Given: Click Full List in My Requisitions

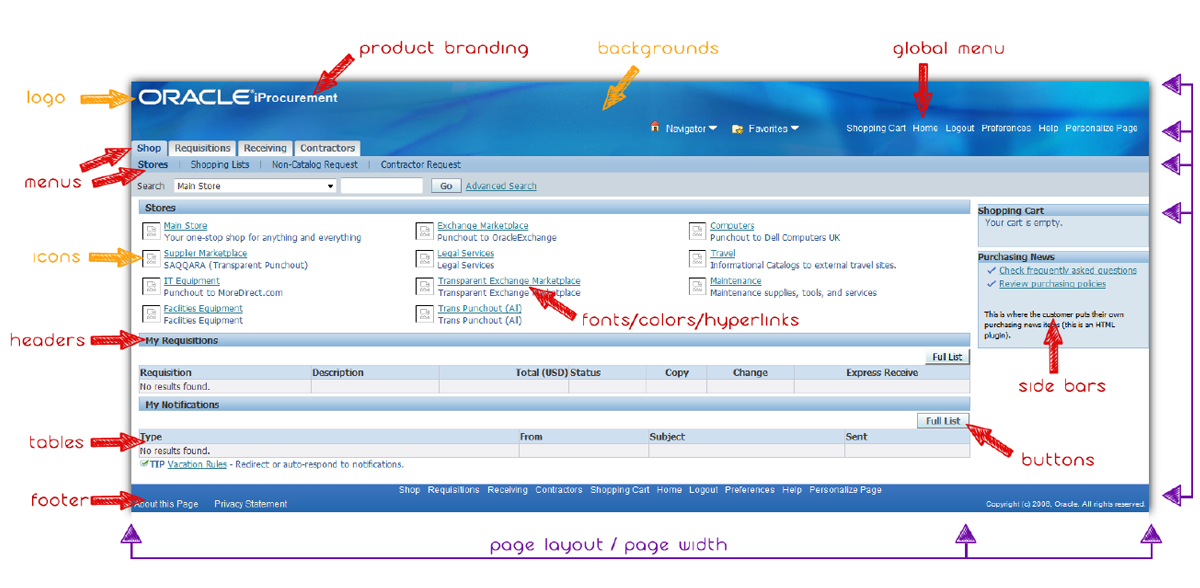Looking at the screenshot, I should 947,357.
